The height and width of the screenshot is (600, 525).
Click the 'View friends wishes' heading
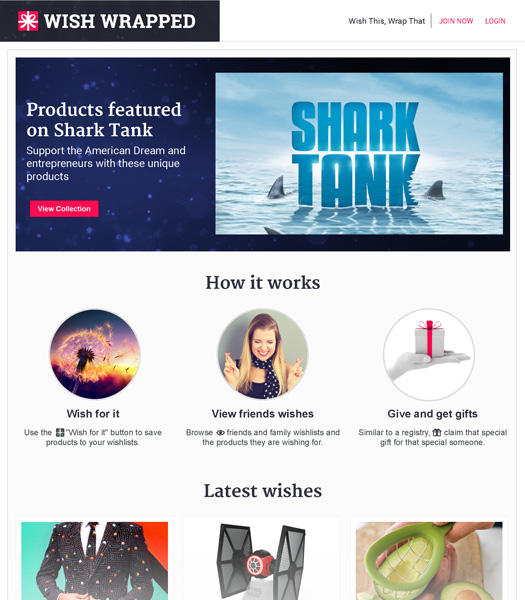coord(262,414)
